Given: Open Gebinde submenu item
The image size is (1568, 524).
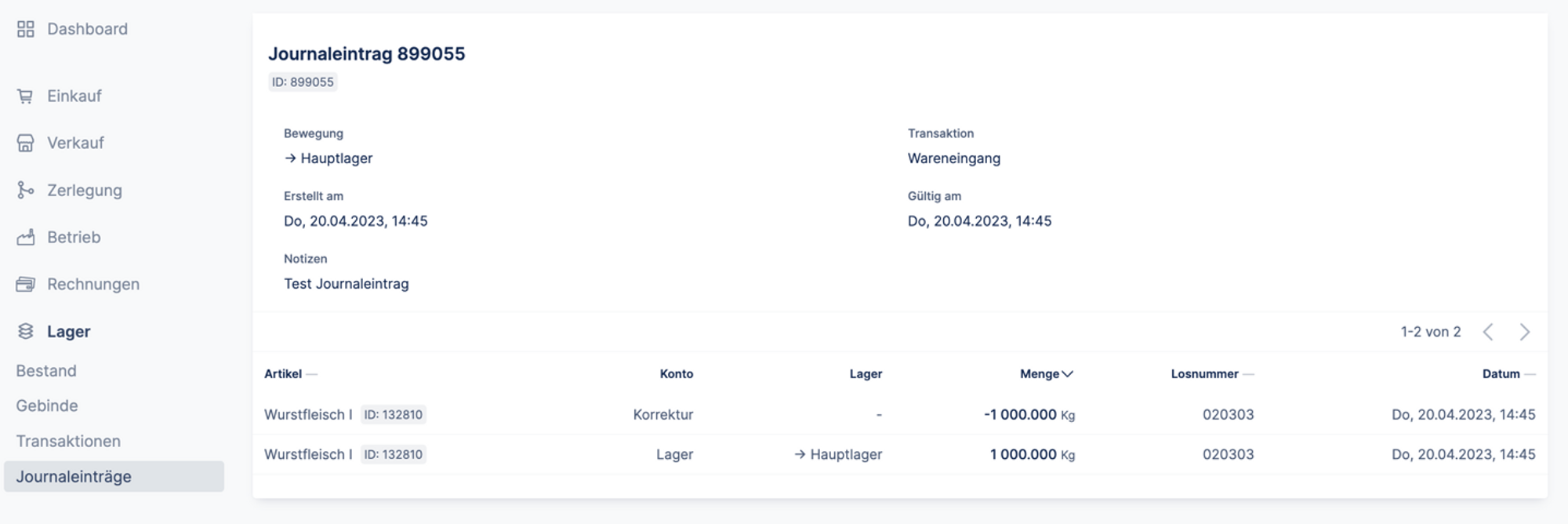Looking at the screenshot, I should click(x=47, y=406).
